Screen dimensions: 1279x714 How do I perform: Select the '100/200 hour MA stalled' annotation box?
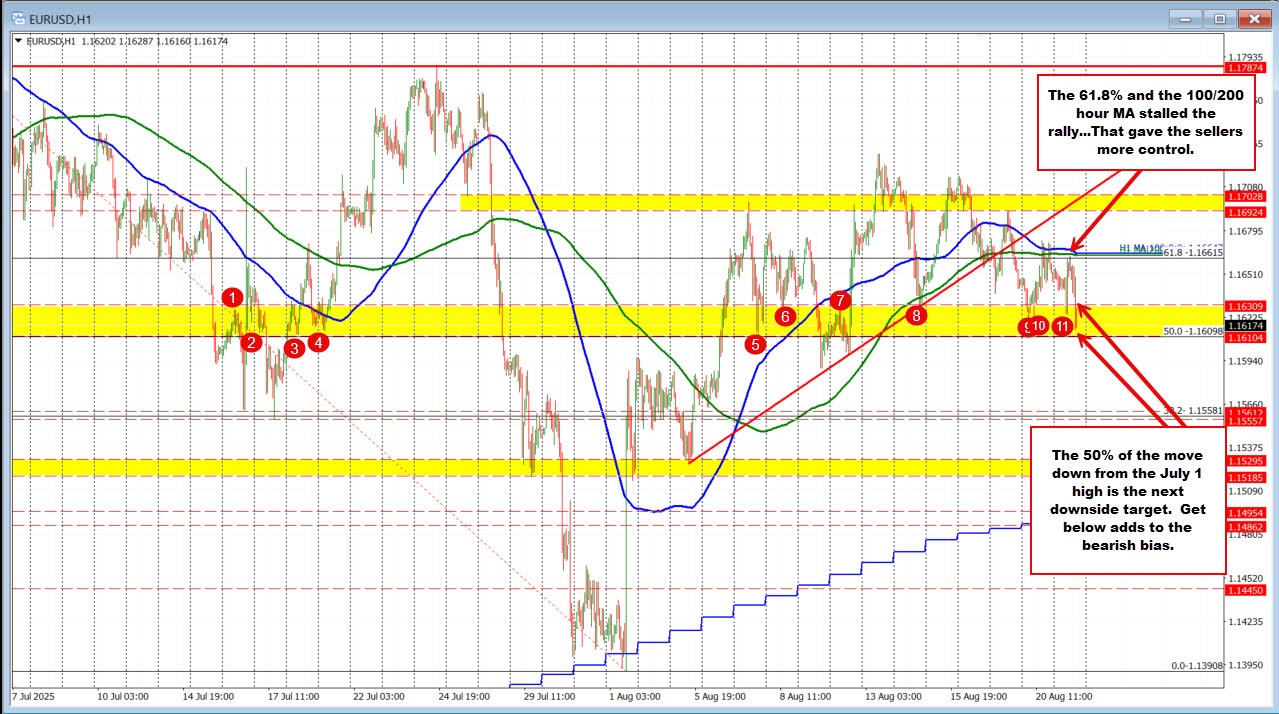coord(1146,121)
